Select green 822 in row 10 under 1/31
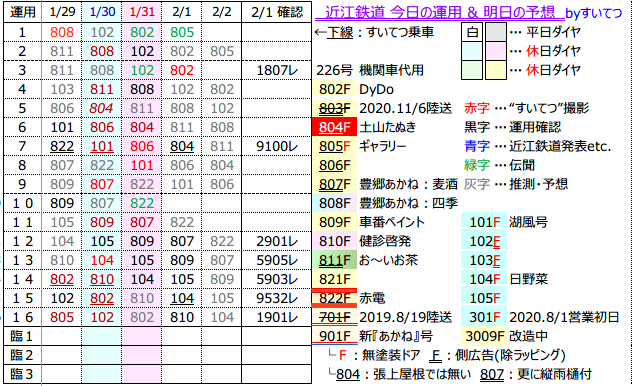632x386 pixels. (142, 203)
